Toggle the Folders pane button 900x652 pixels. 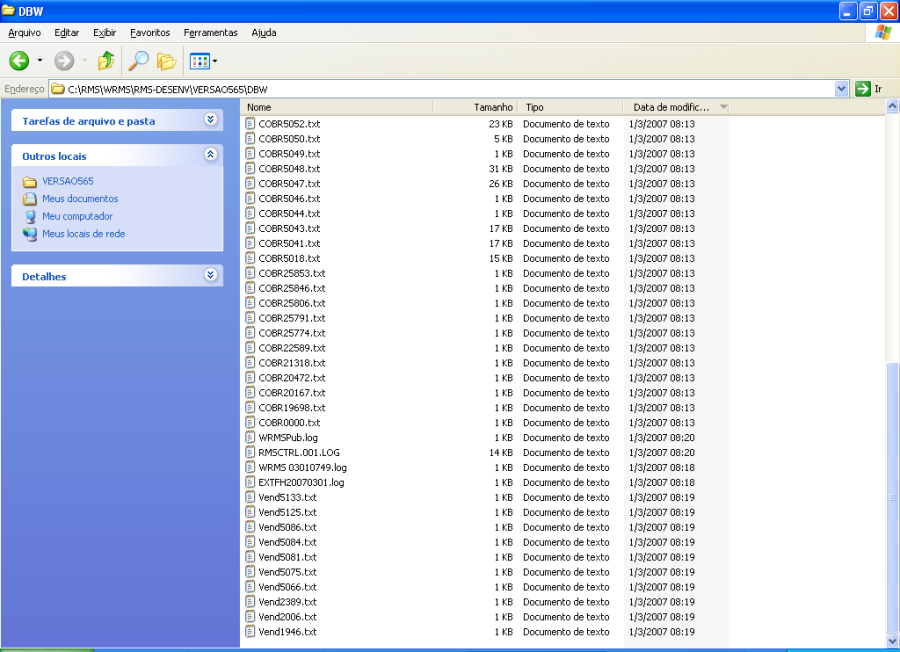(166, 61)
